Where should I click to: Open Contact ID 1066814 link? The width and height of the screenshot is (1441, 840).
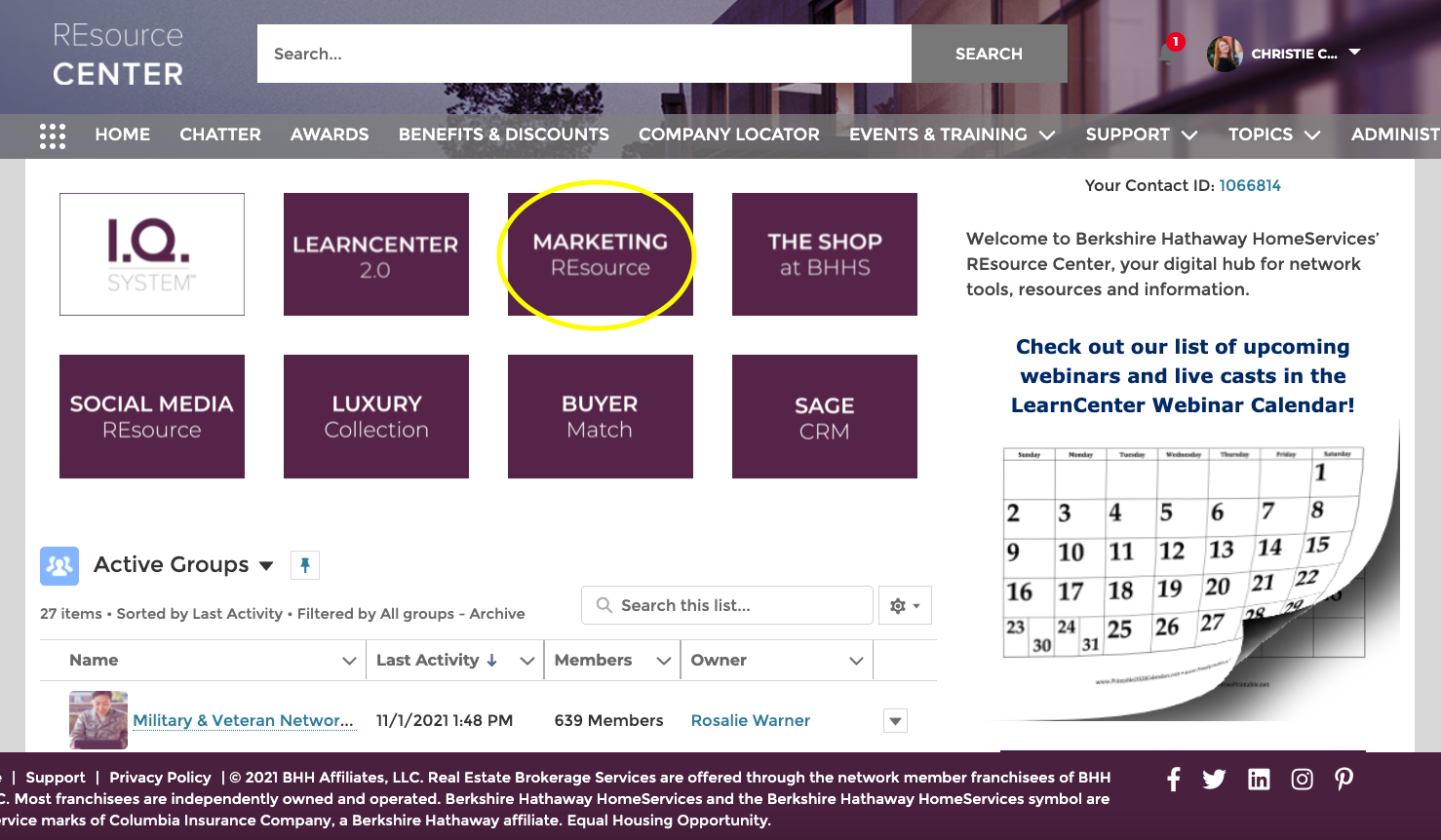point(1250,185)
